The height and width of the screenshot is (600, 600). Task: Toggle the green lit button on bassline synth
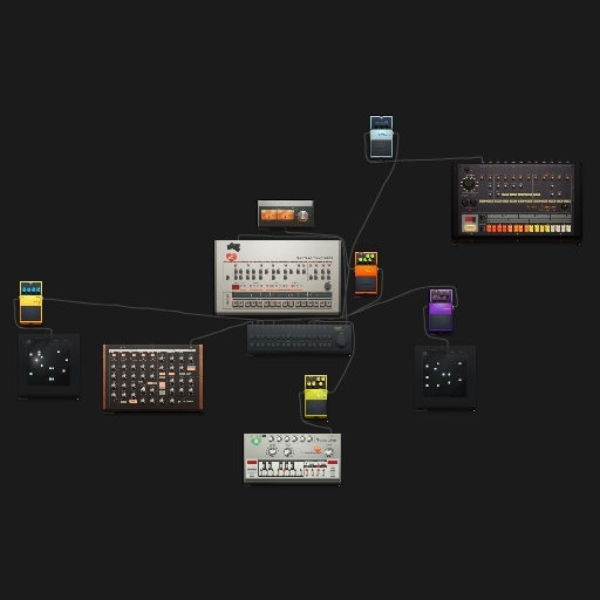click(256, 441)
